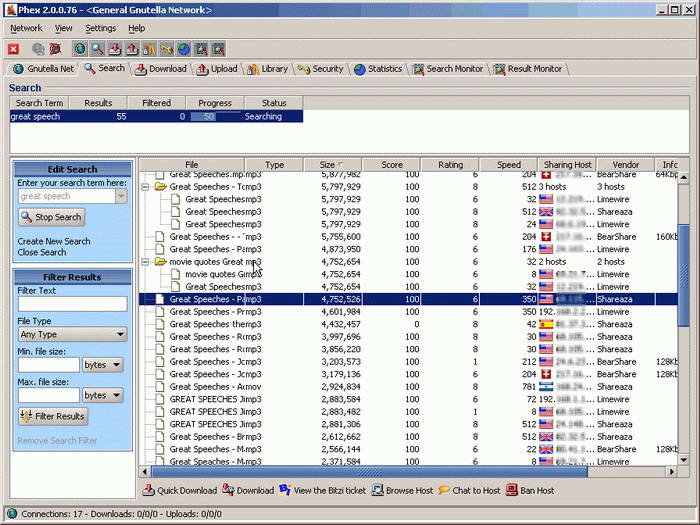Image resolution: width=700 pixels, height=525 pixels.
Task: Click the Download toolbar icon with red down arrow
Action: pyautogui.click(x=115, y=49)
